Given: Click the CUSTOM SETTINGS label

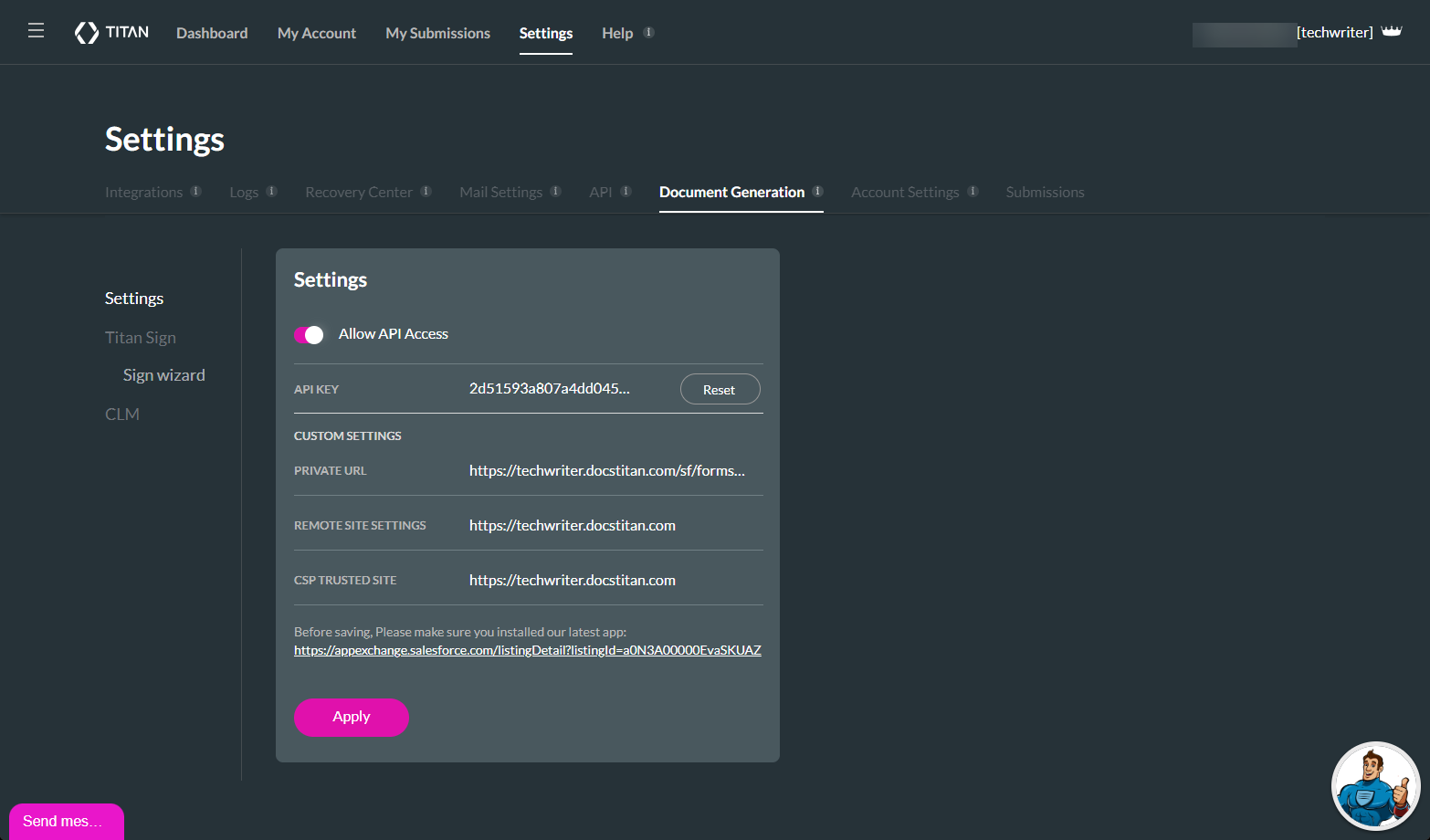Looking at the screenshot, I should [348, 436].
